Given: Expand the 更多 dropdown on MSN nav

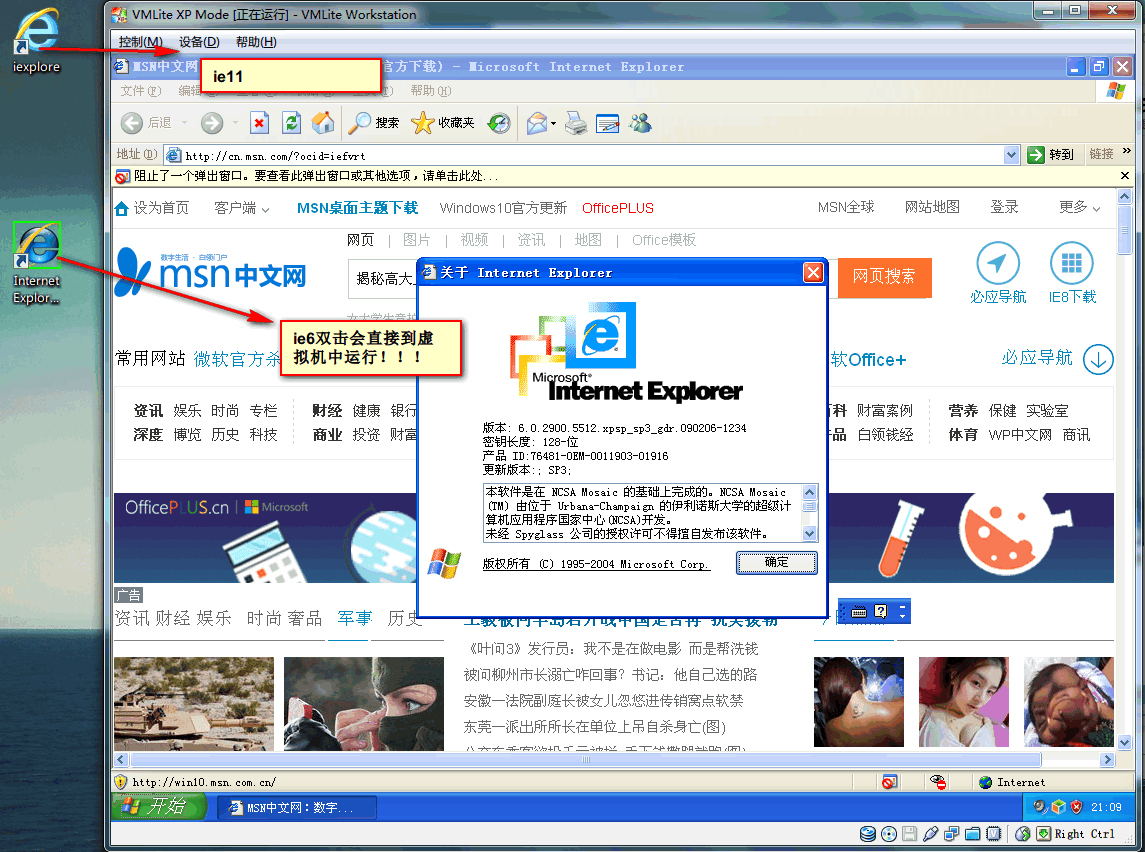Looking at the screenshot, I should 1079,207.
